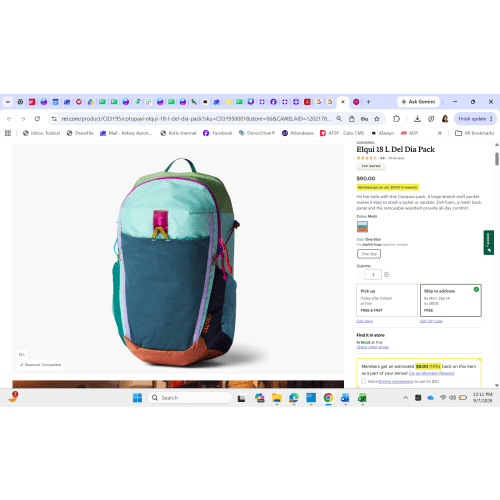Open the Windows Start button
The height and width of the screenshot is (500, 500).
[137, 398]
